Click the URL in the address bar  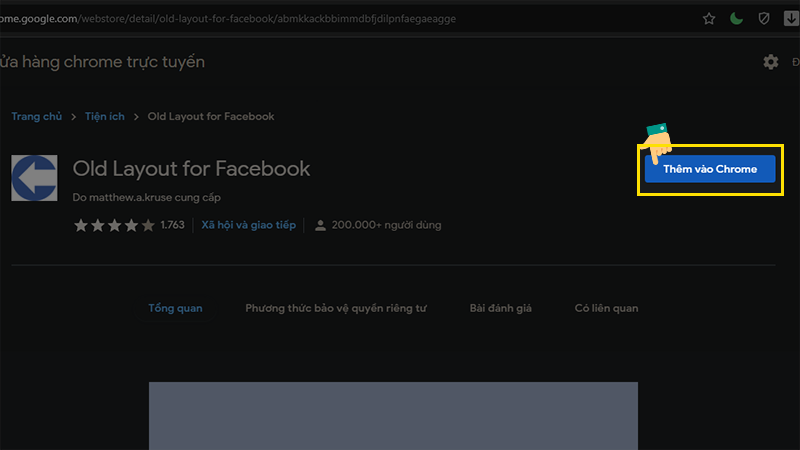(x=228, y=19)
